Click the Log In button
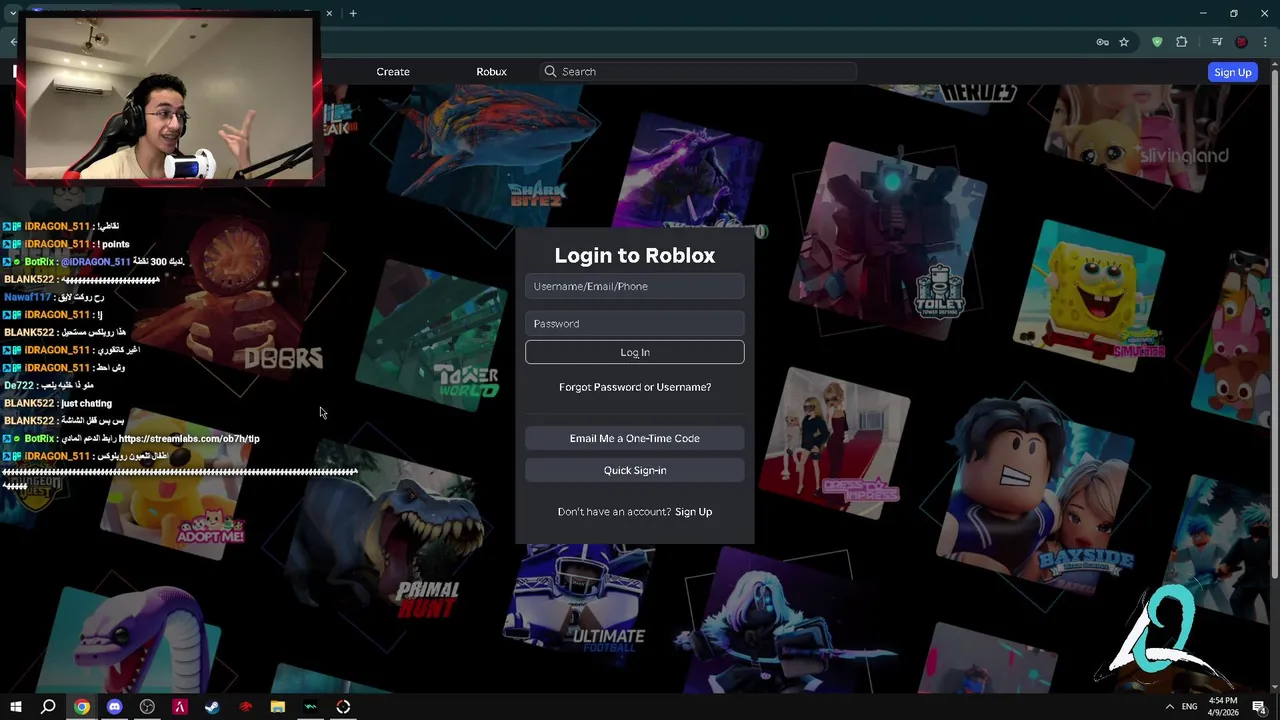 [x=635, y=352]
